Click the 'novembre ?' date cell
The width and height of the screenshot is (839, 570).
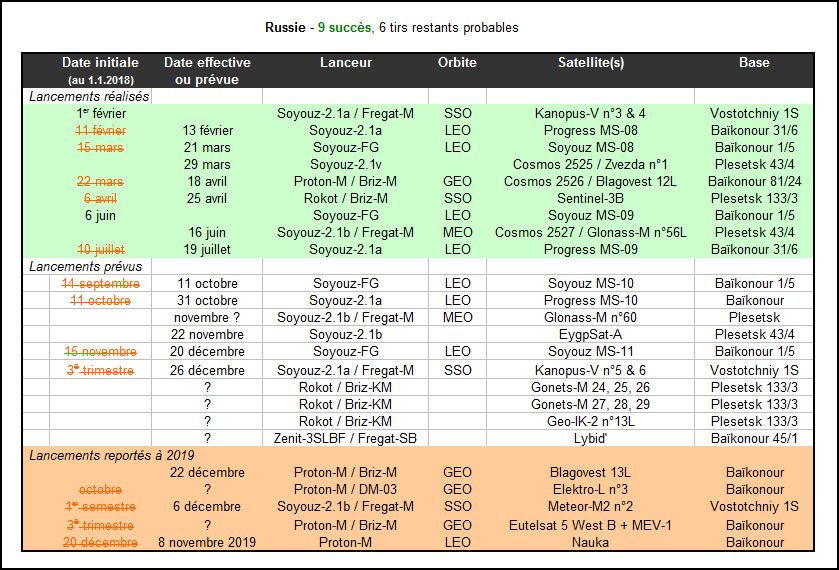(207, 318)
